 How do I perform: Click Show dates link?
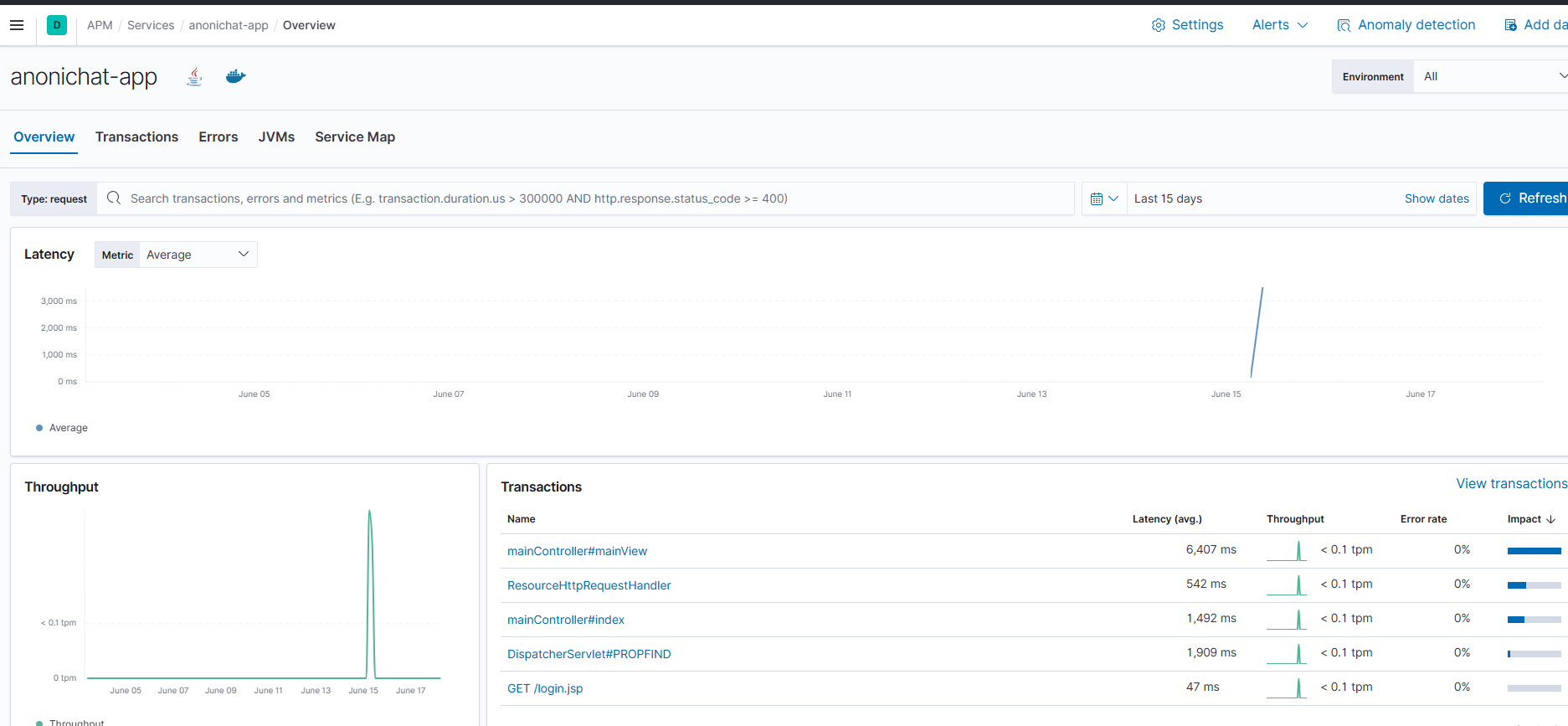tap(1437, 198)
